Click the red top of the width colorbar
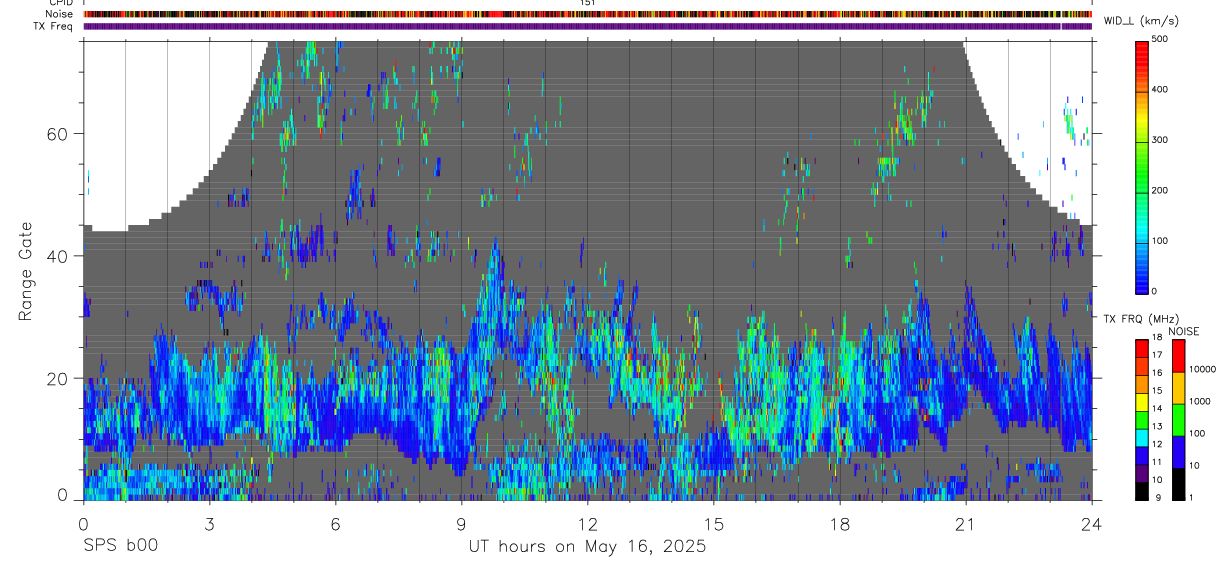The width and height of the screenshot is (1228, 567). click(1142, 50)
